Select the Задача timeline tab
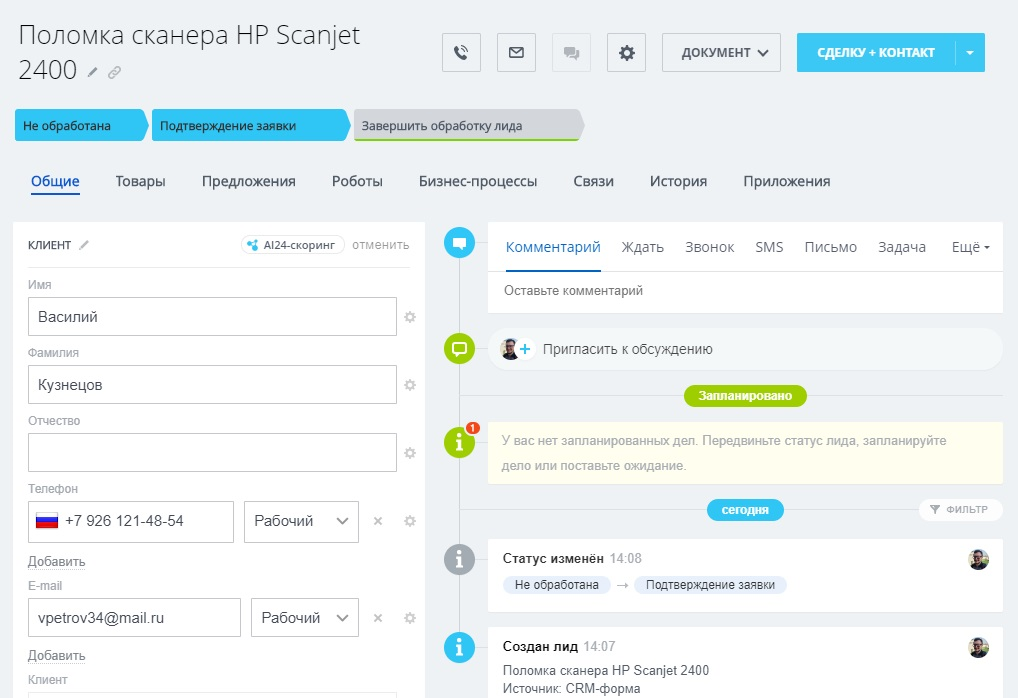This screenshot has width=1018, height=698. point(902,247)
